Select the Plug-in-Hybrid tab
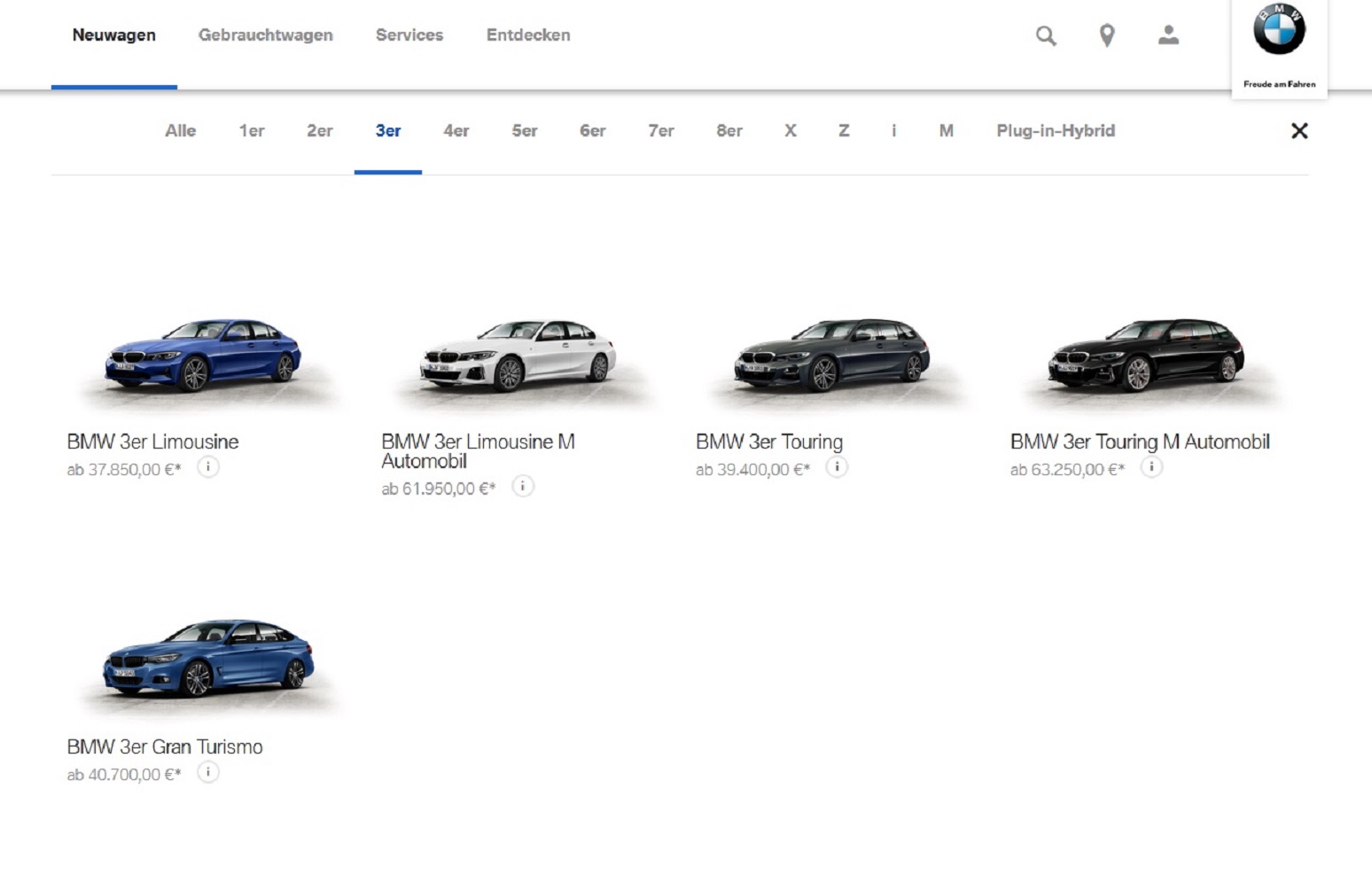This screenshot has height=891, width=1372. click(x=1055, y=131)
